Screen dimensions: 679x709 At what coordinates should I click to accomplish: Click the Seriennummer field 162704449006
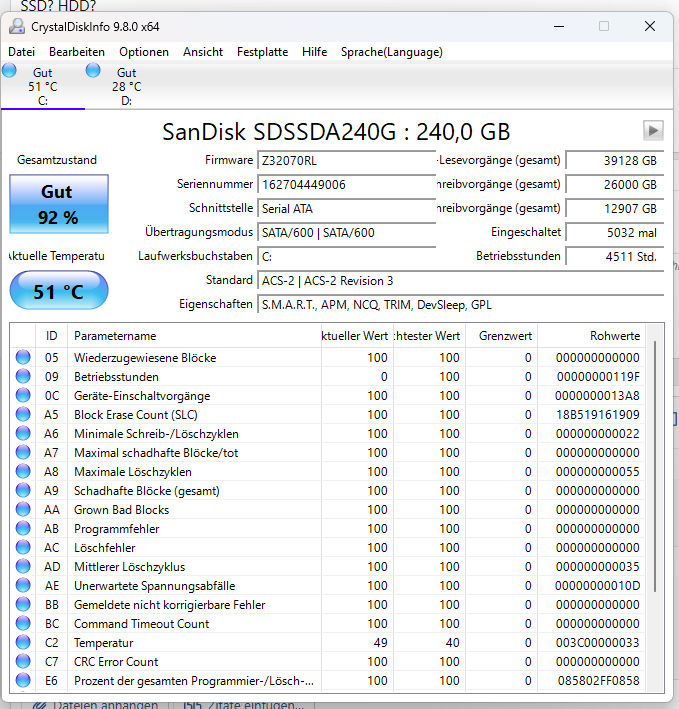click(x=346, y=184)
